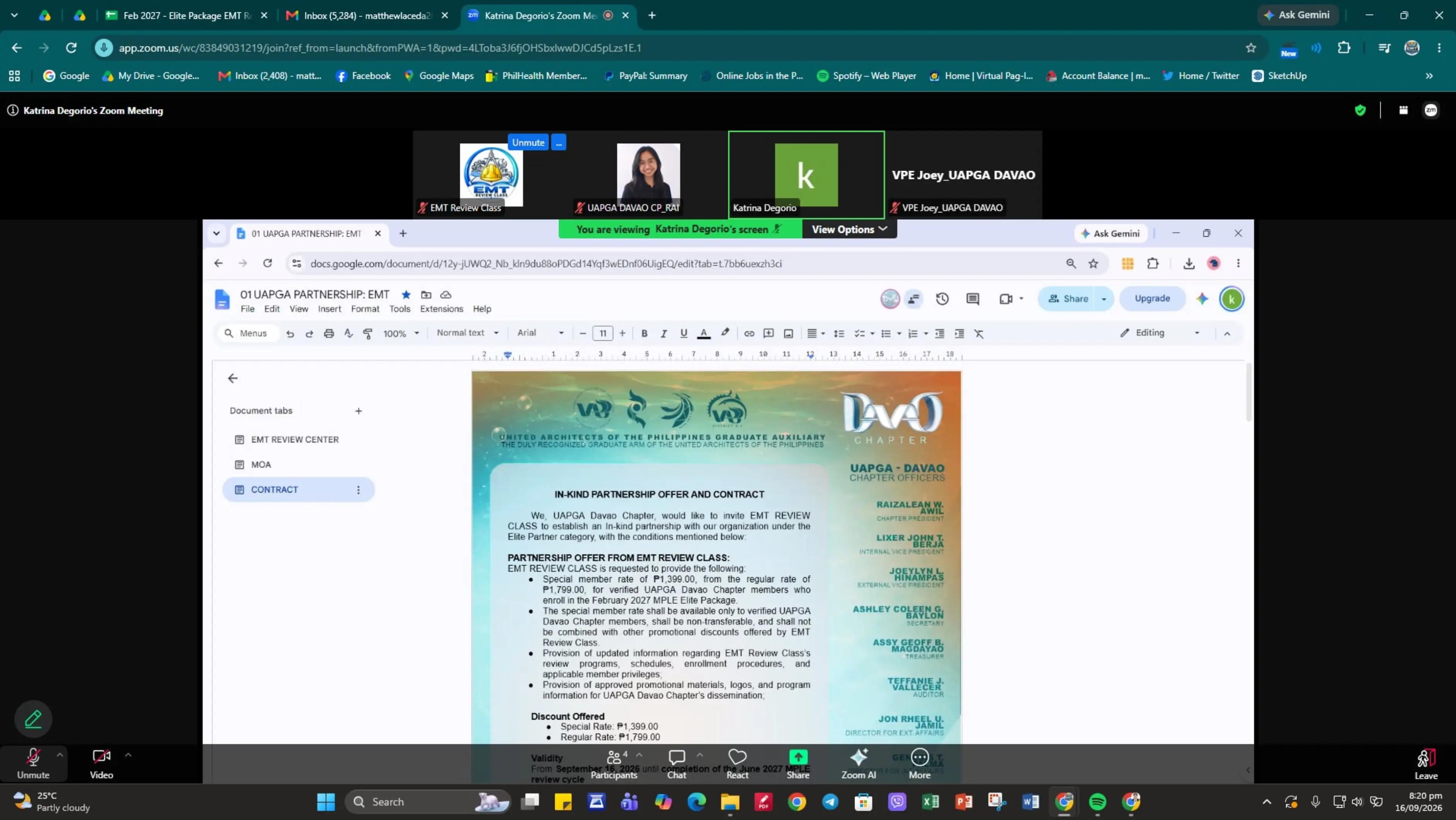The width and height of the screenshot is (1456, 820).
Task: Click green encryption shield icon
Action: 1360,110
